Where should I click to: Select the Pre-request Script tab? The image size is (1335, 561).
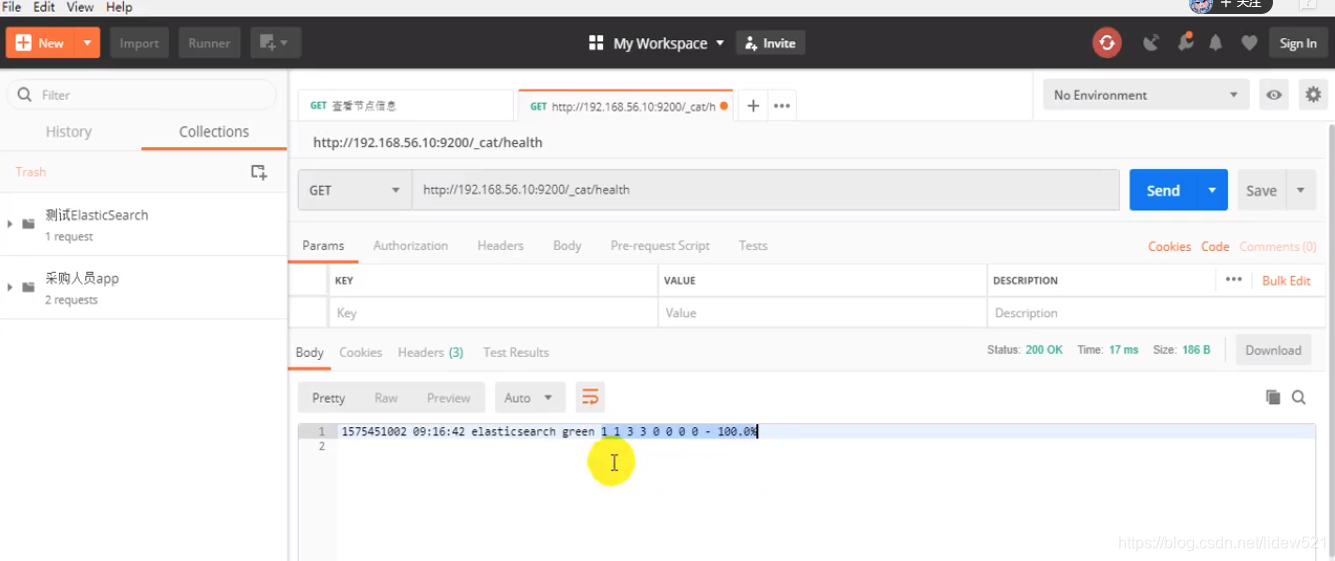[x=660, y=245]
